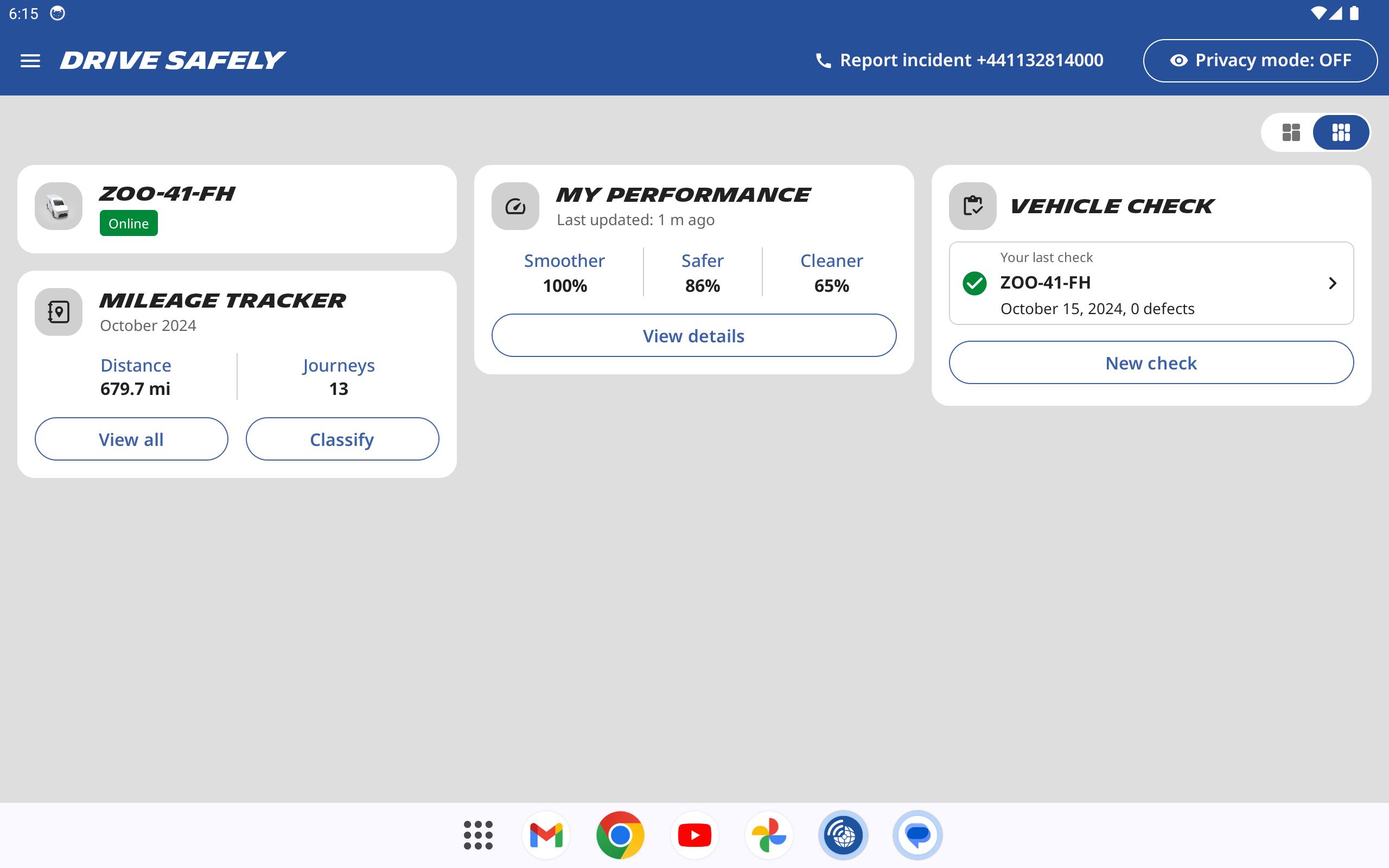Open View all journeys

coord(131,439)
